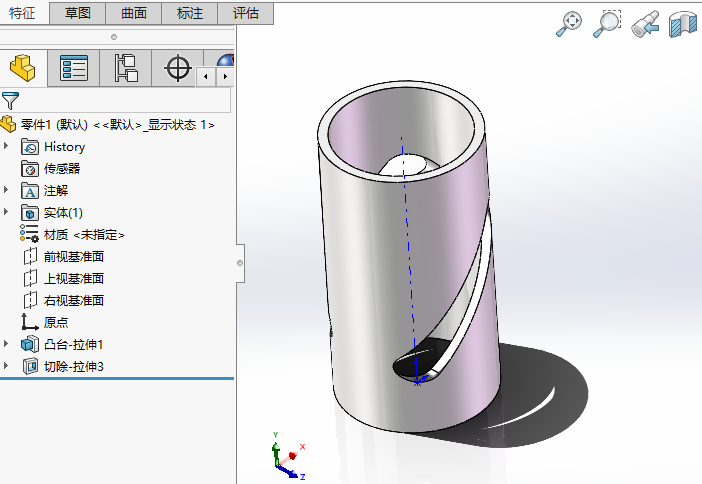The height and width of the screenshot is (484, 702).
Task: Expand the History folder node
Action: pyautogui.click(x=7, y=147)
